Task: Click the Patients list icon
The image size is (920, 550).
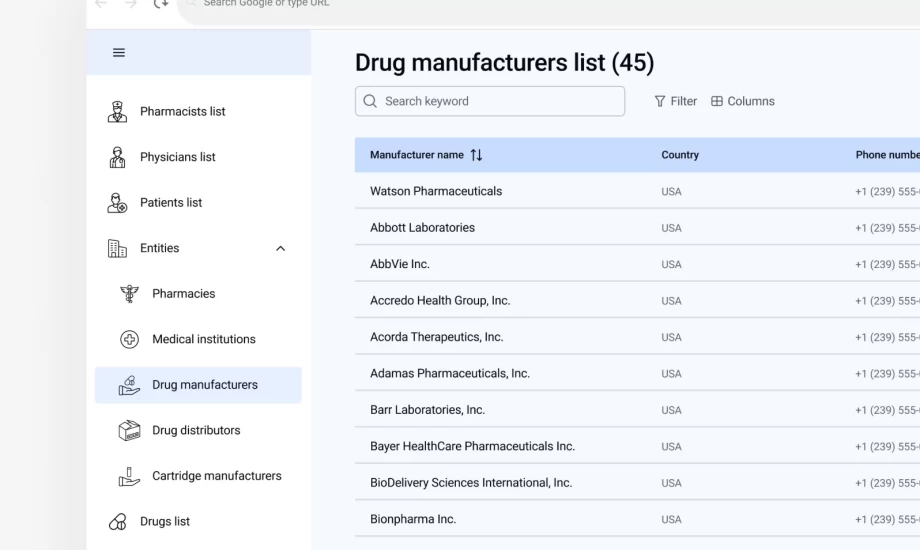Action: (x=117, y=203)
